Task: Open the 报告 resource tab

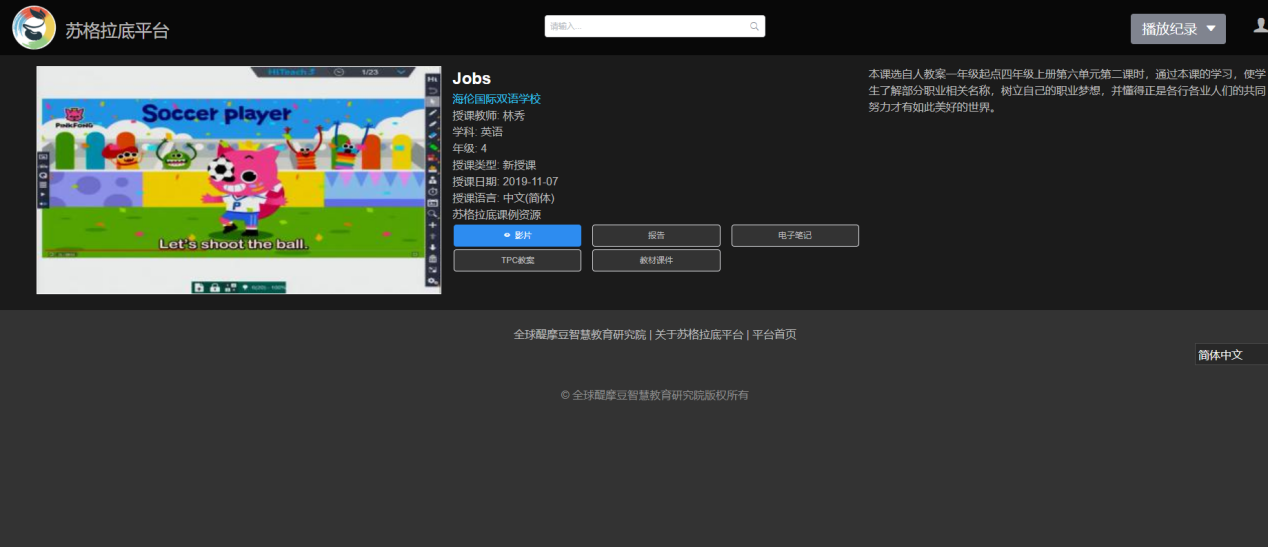Action: [656, 236]
